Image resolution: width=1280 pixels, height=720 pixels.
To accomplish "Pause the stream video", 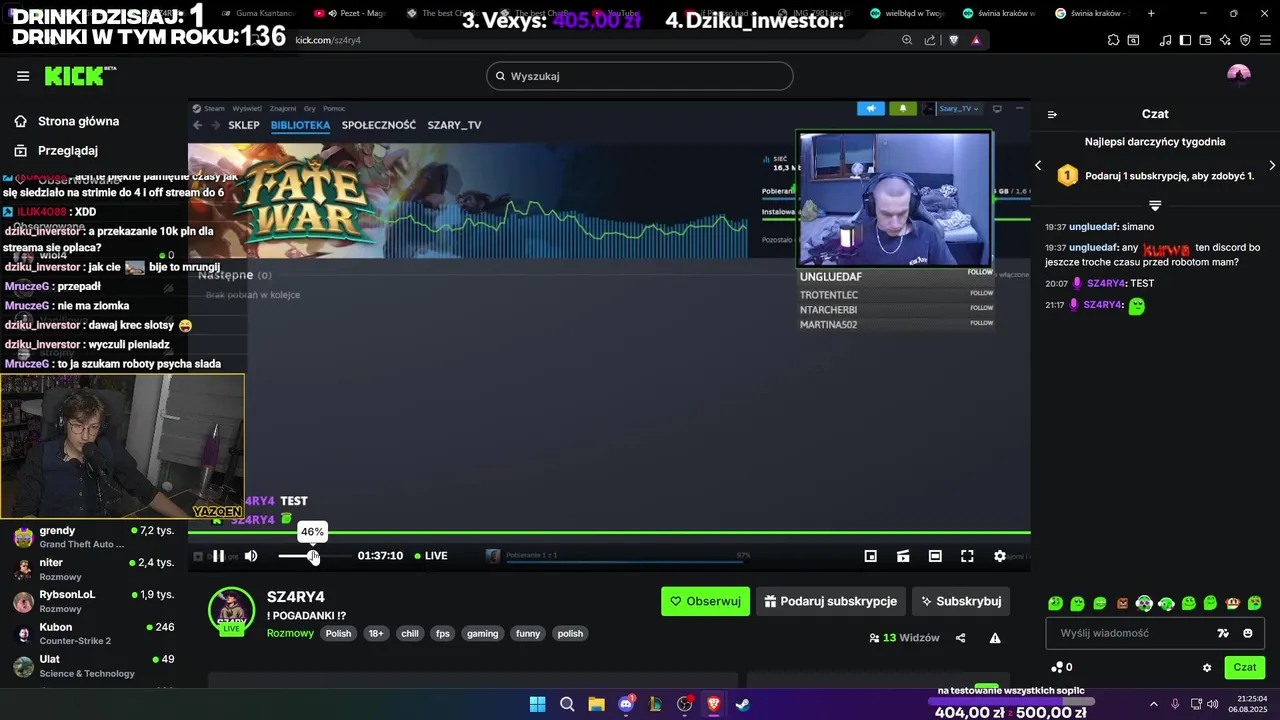I will pyautogui.click(x=218, y=556).
